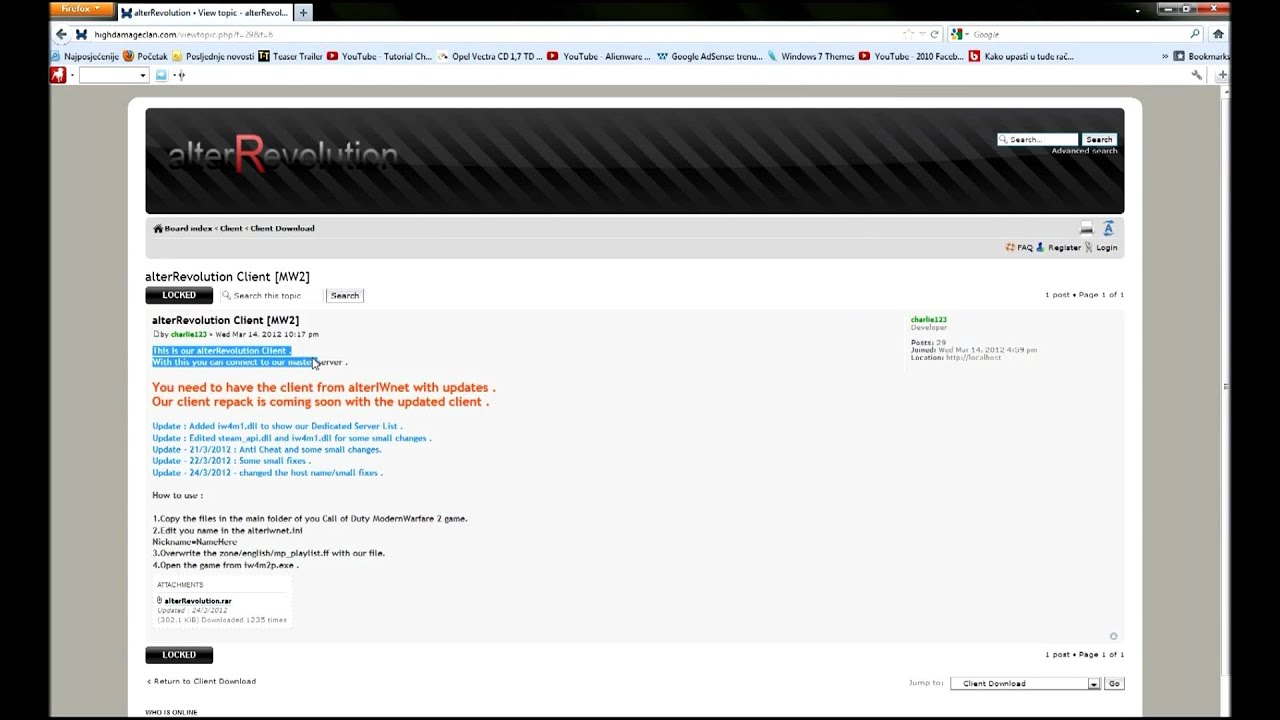Open the address bar history dropdown arrow
The image size is (1280, 720).
tap(922, 34)
